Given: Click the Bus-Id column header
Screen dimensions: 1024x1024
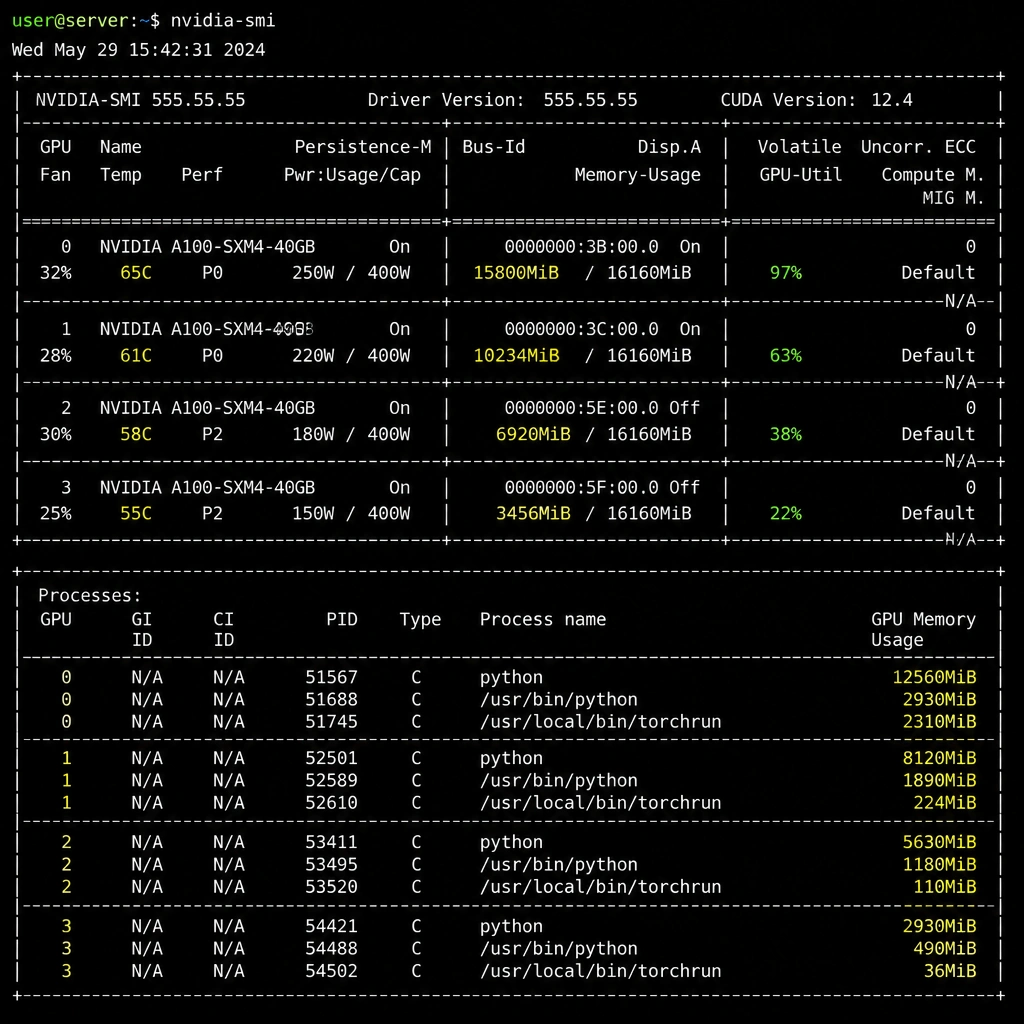Looking at the screenshot, I should pos(494,147).
